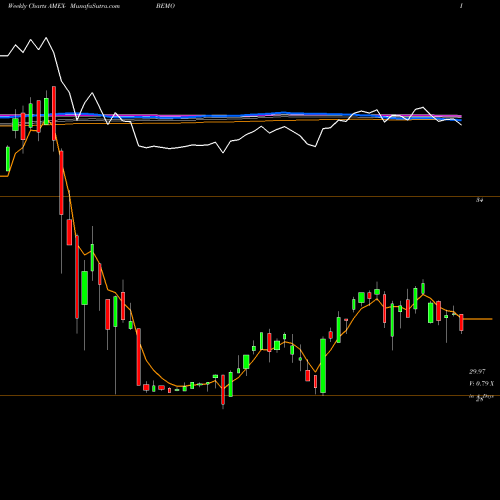
Task: Click the 'Weekly Charts AMEX' title text
Action: [x=37, y=6]
